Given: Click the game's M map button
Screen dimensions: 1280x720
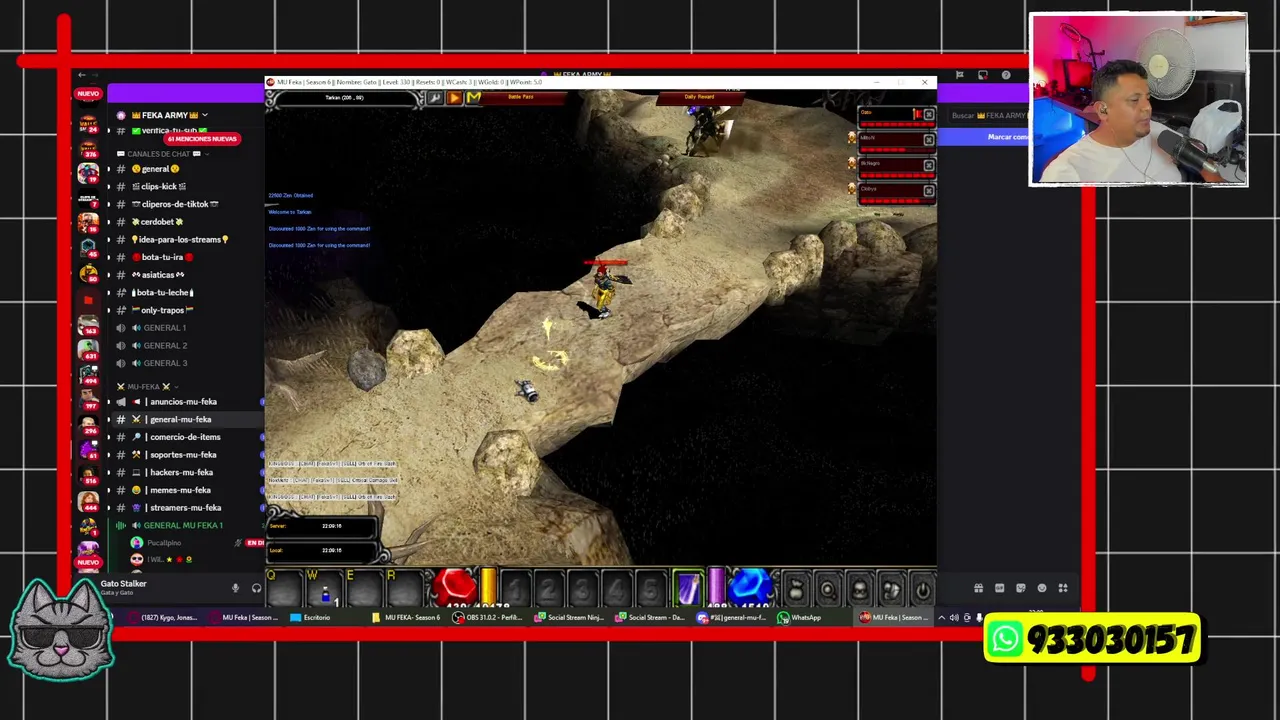Looking at the screenshot, I should [x=473, y=98].
